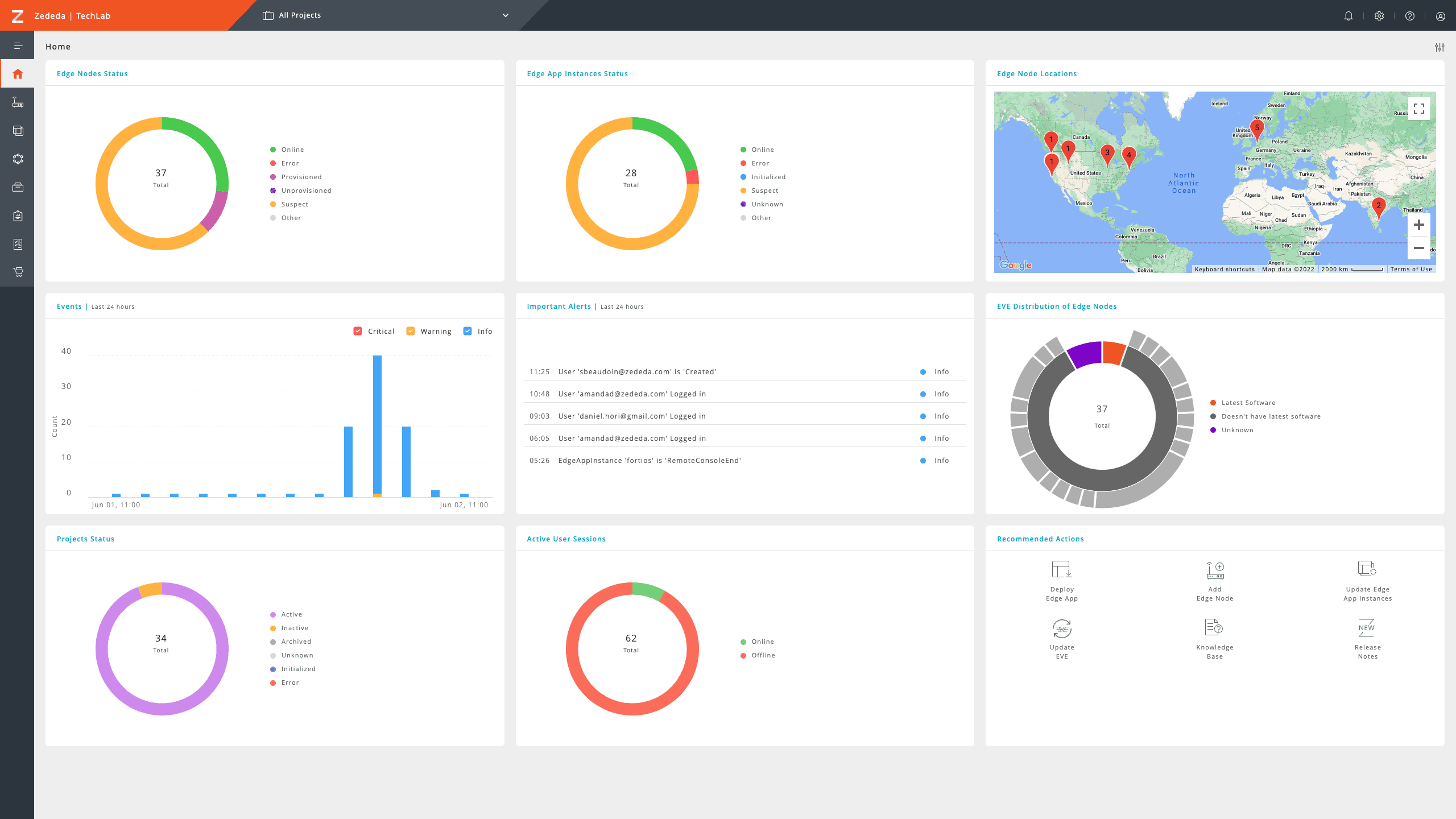Screen dimensions: 1456x819
Task: Open the Marketplace cart sidebar icon
Action: [18, 272]
